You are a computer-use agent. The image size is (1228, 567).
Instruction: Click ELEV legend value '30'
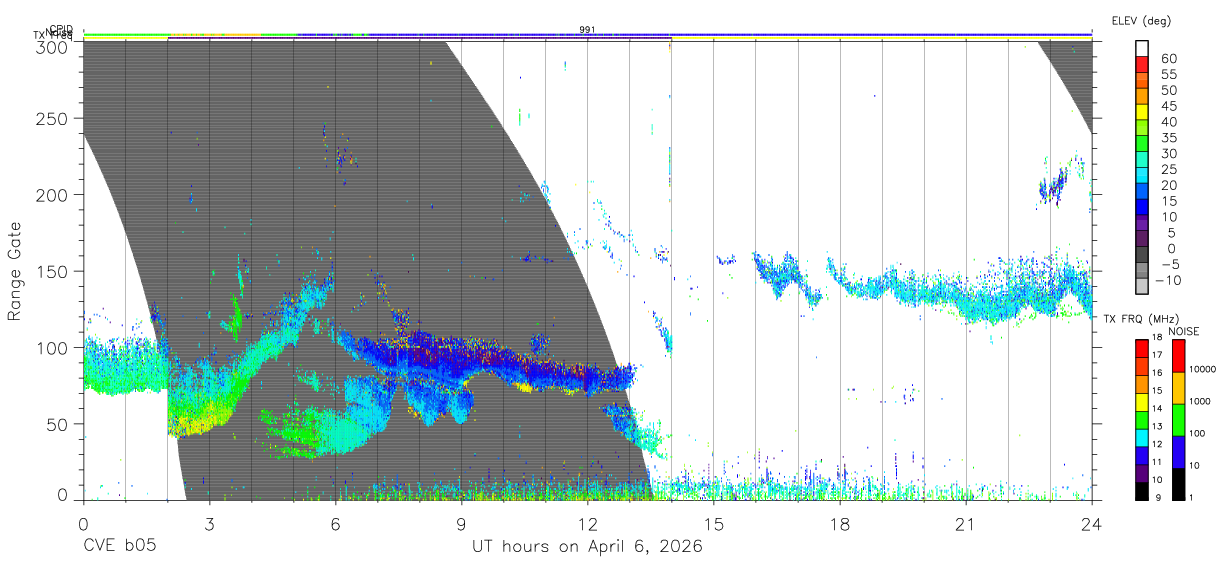pos(1167,153)
